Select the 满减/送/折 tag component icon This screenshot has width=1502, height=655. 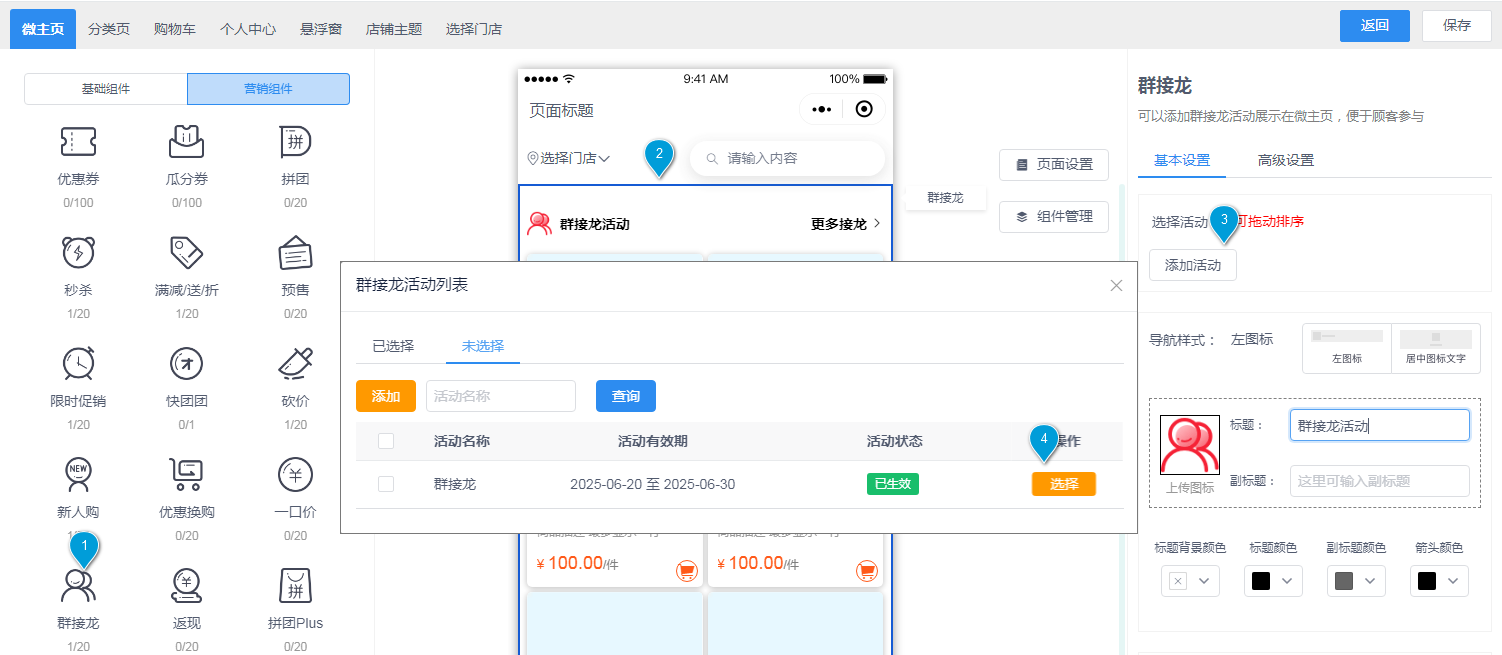[x=187, y=253]
